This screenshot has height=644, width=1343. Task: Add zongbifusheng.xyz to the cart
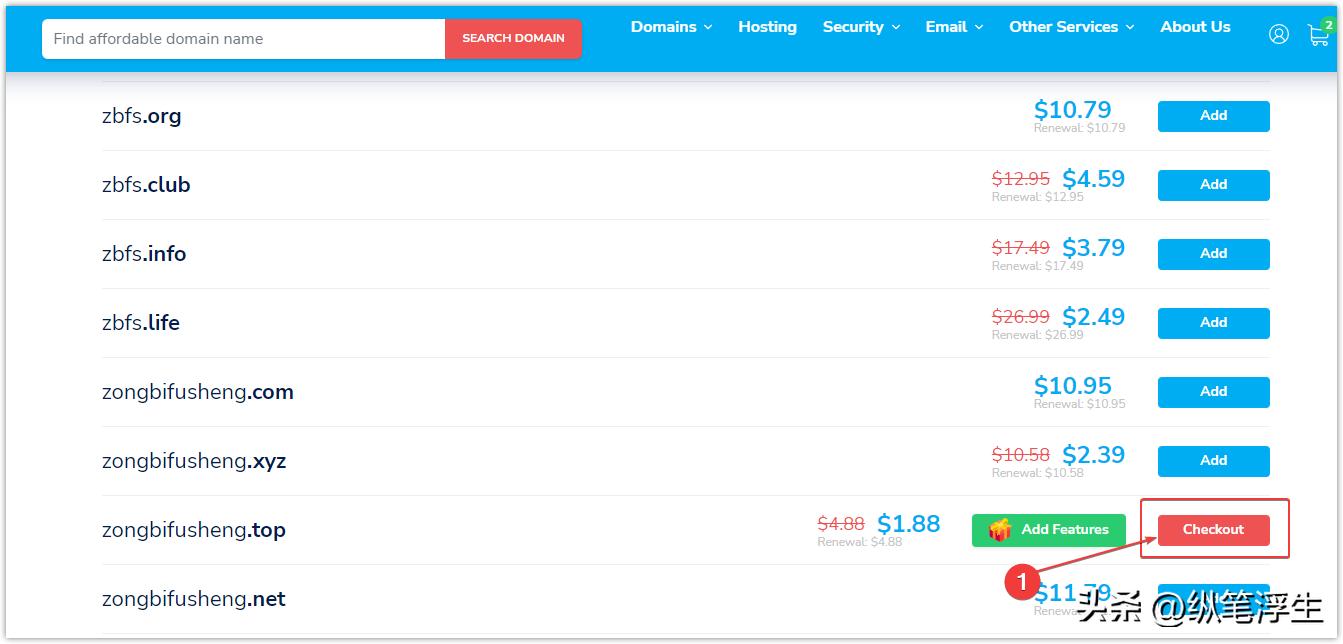tap(1213, 461)
